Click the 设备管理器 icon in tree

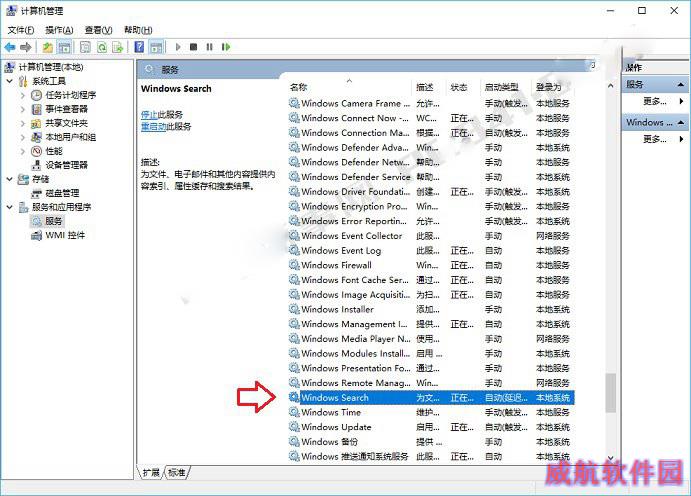(37, 165)
